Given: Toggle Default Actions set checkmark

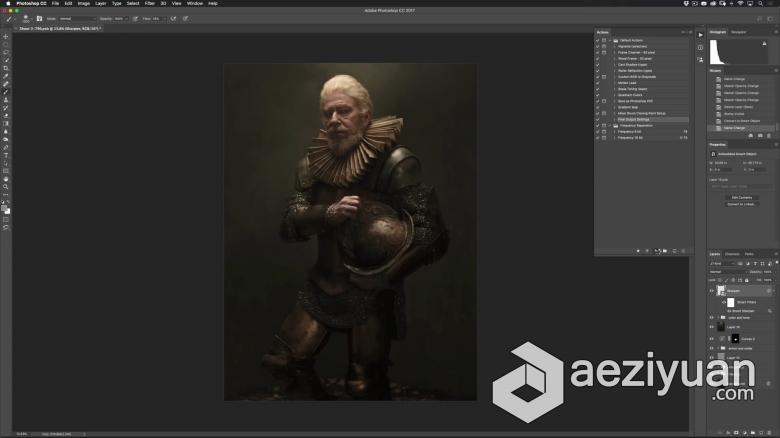Looking at the screenshot, I should (598, 40).
